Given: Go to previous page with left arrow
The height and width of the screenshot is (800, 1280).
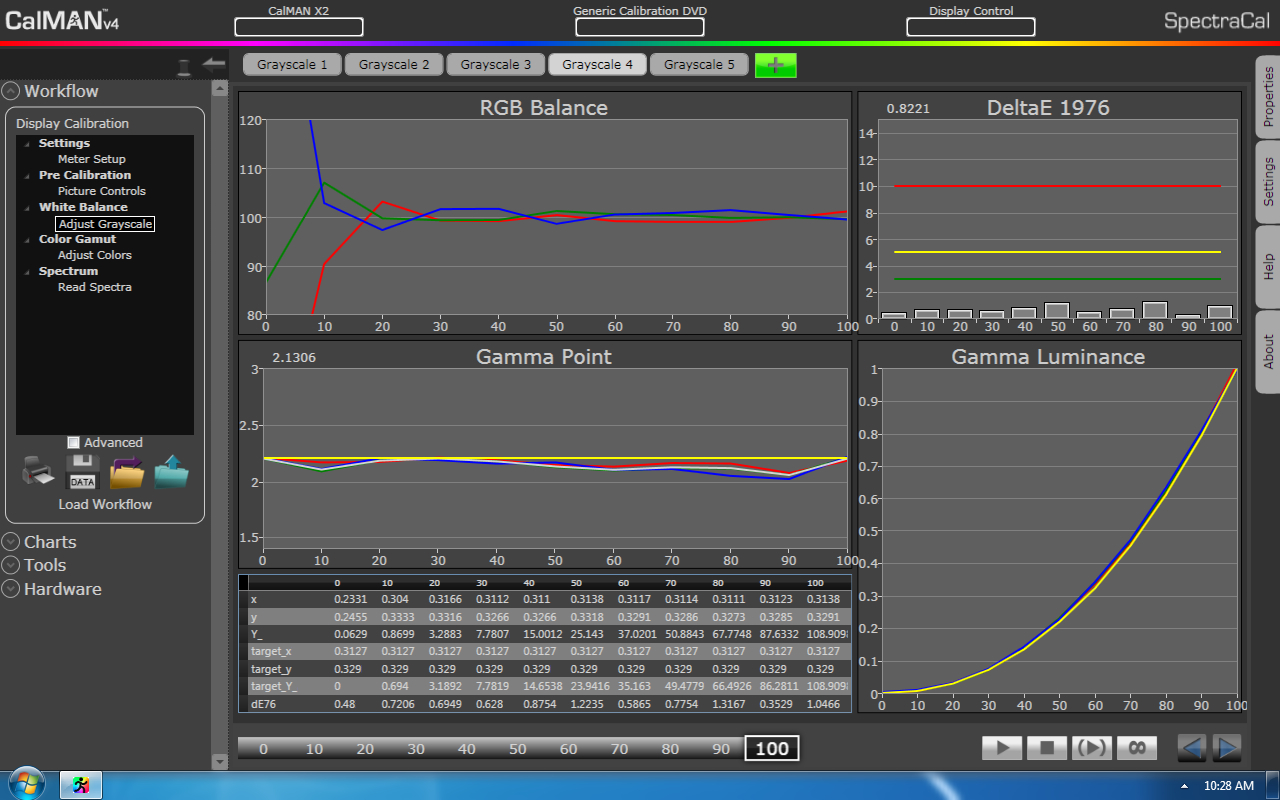Looking at the screenshot, I should pos(1192,747).
